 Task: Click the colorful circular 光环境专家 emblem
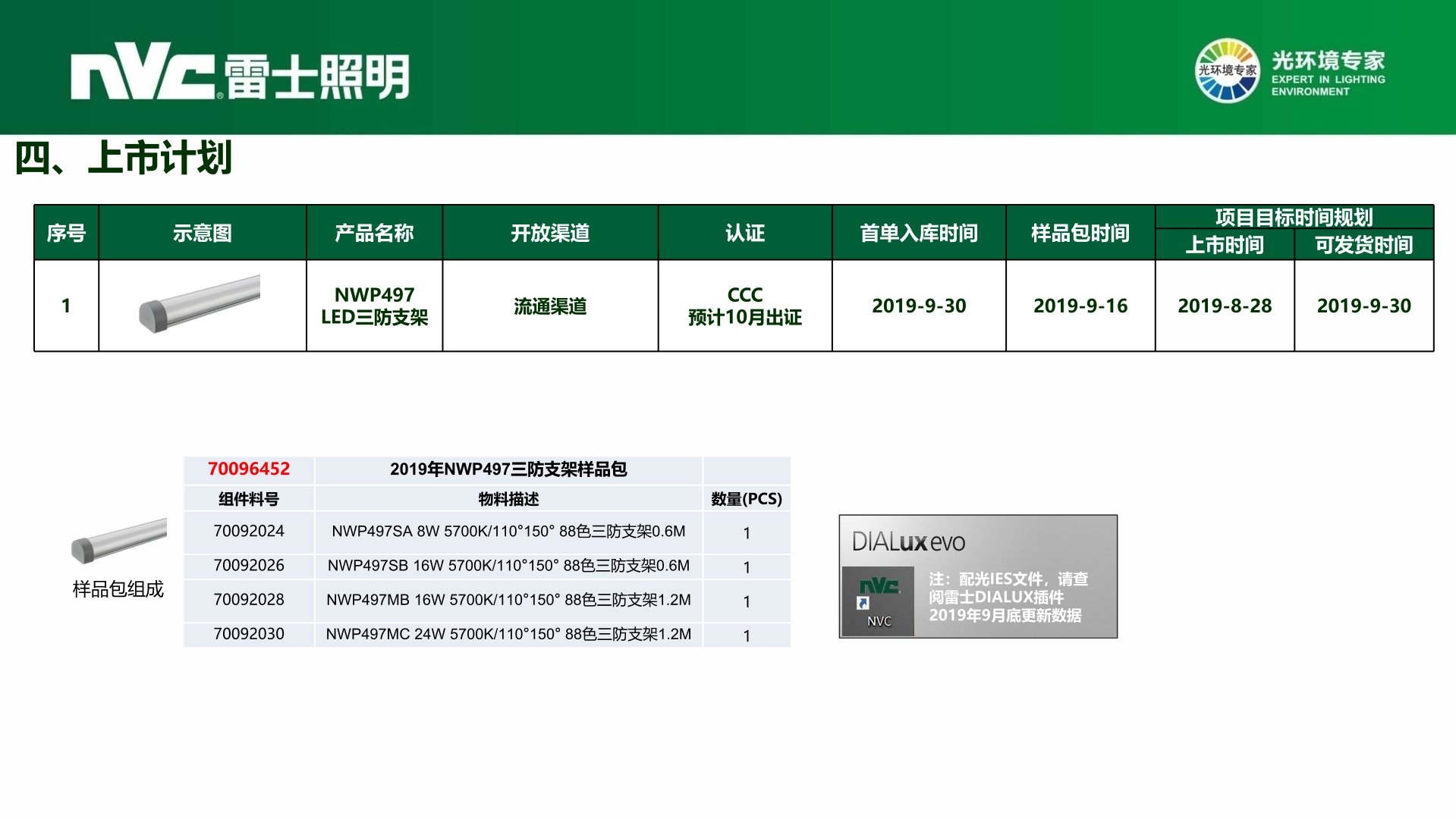pos(1226,71)
